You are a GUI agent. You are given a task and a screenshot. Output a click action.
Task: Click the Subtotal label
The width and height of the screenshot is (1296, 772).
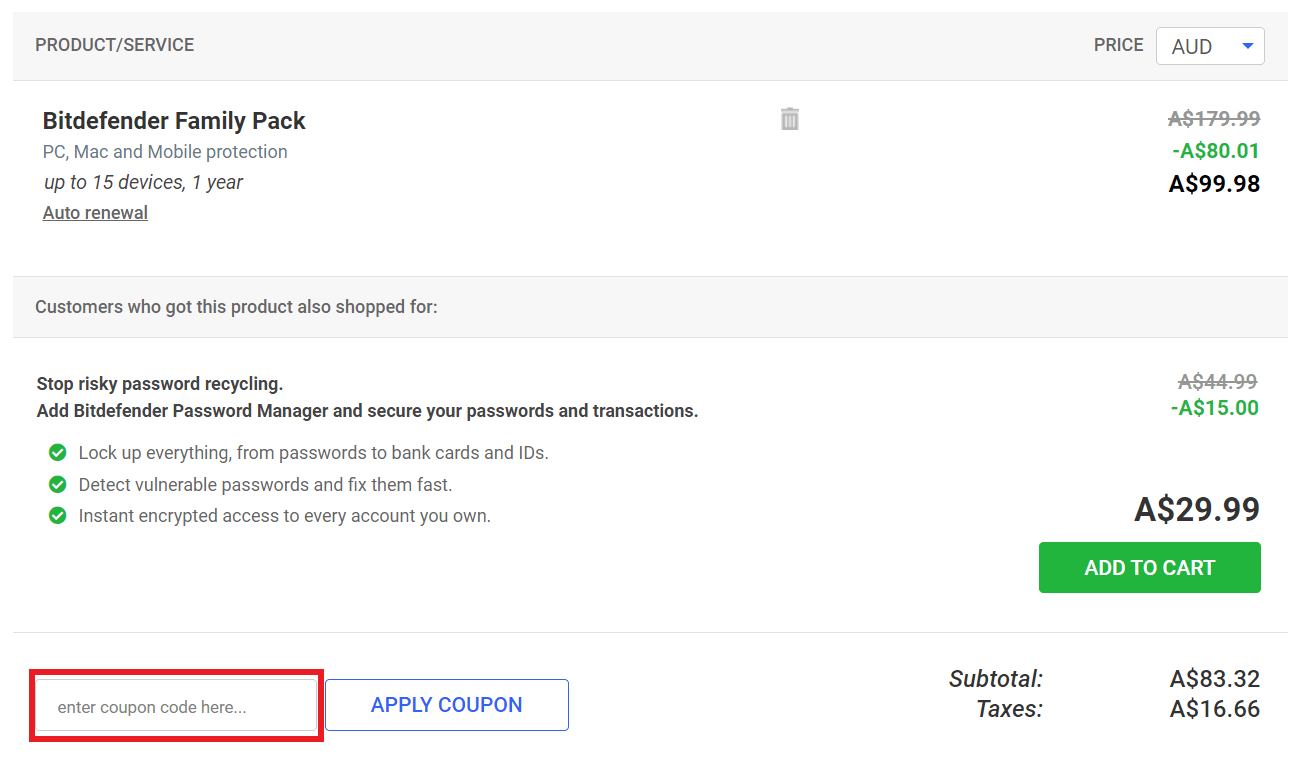(x=996, y=680)
